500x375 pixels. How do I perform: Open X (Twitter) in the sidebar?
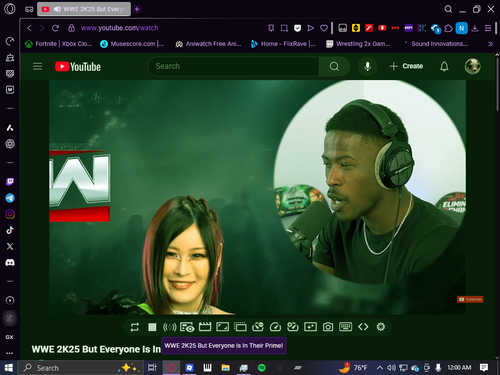point(10,246)
